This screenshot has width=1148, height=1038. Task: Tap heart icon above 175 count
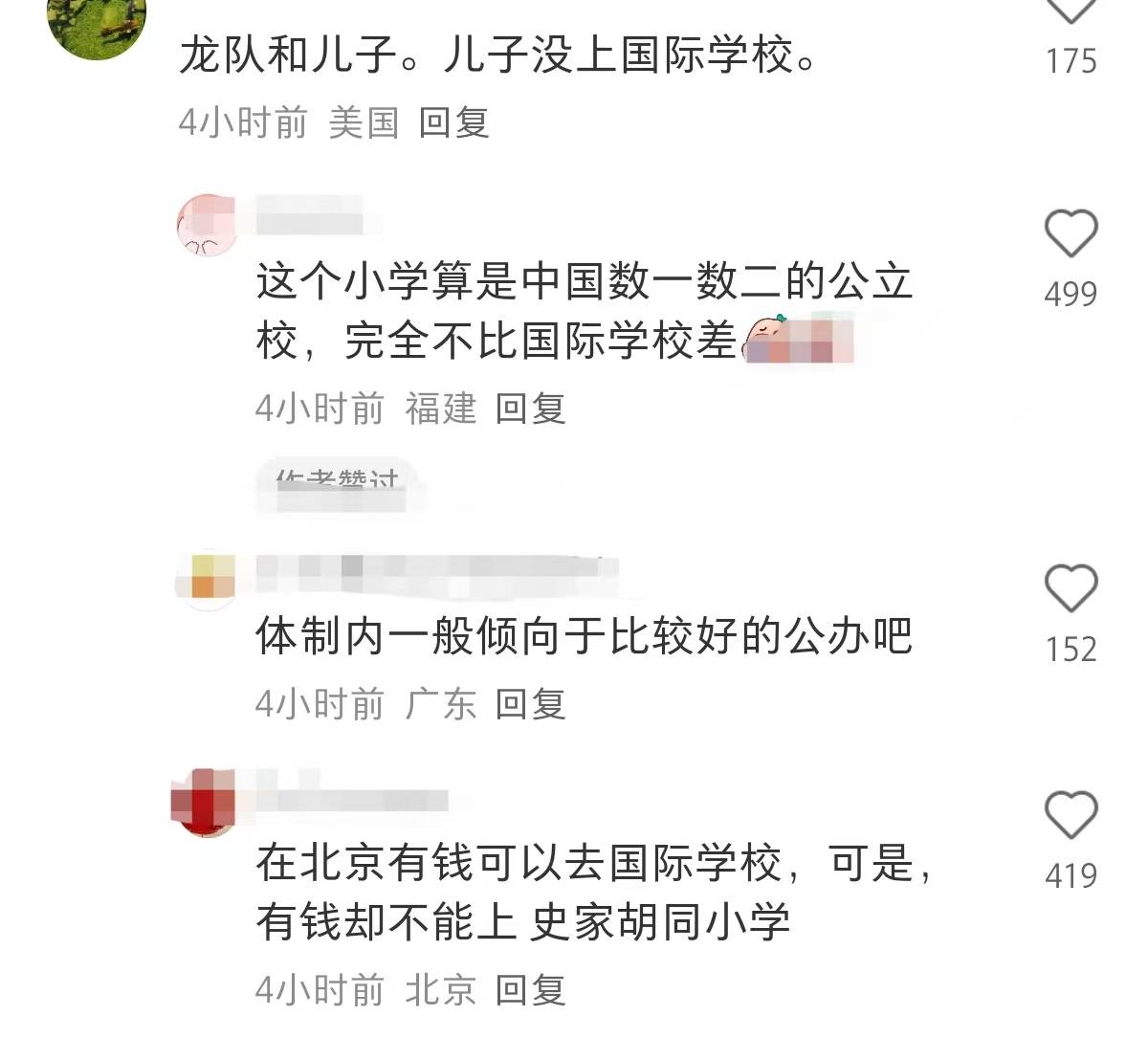tap(1071, 9)
